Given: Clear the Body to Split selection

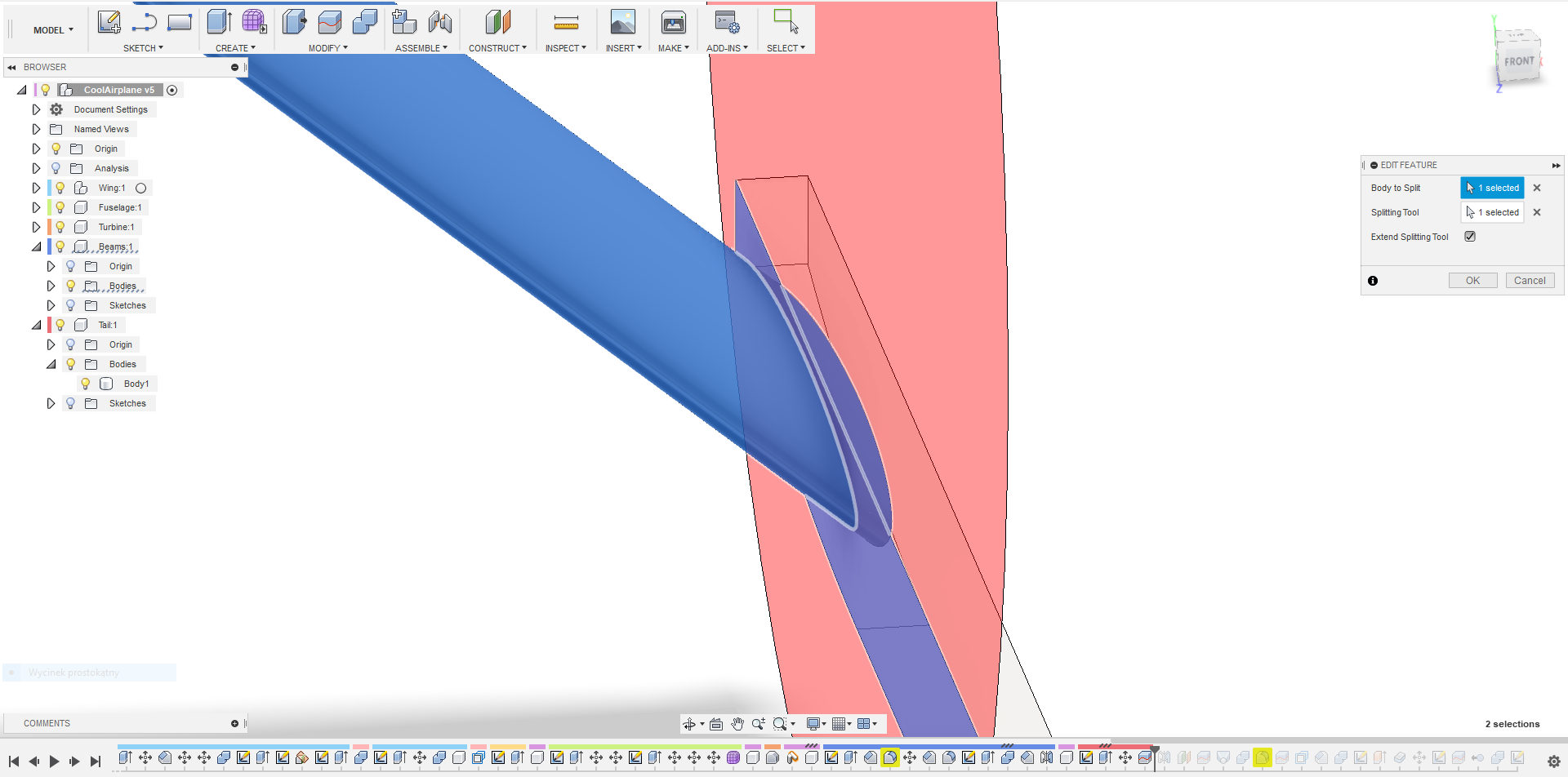Looking at the screenshot, I should 1537,188.
